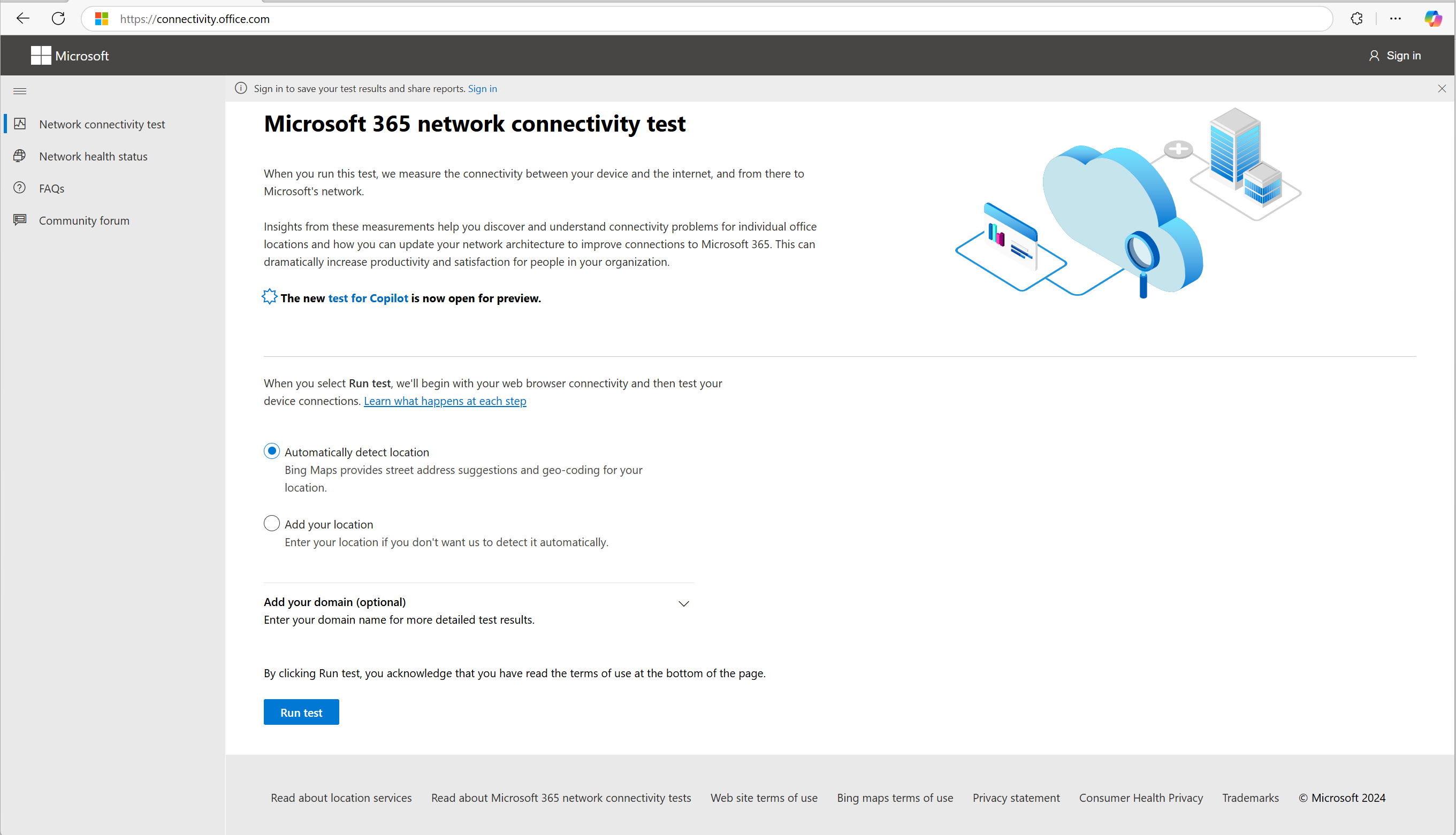1456x835 pixels.
Task: Click the Sign in link in banner
Action: point(482,88)
